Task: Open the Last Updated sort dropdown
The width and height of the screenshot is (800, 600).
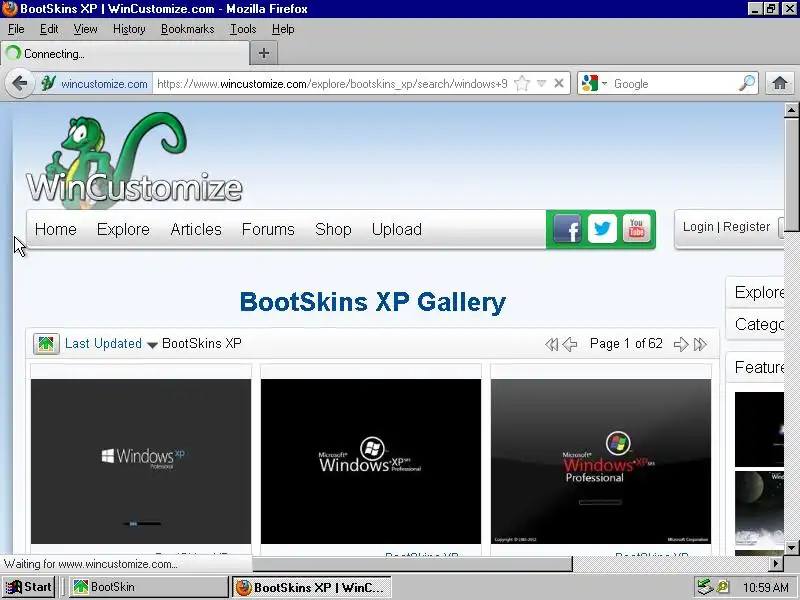Action: [x=111, y=343]
